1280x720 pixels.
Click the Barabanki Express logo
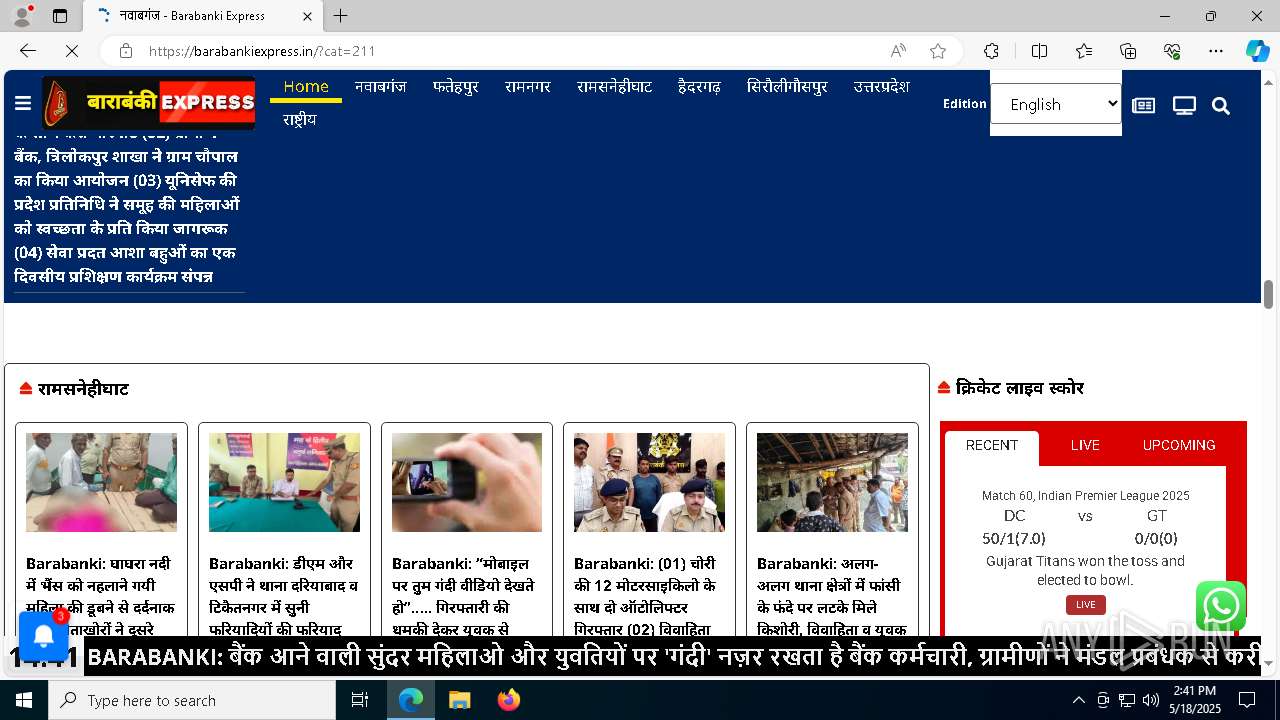149,103
